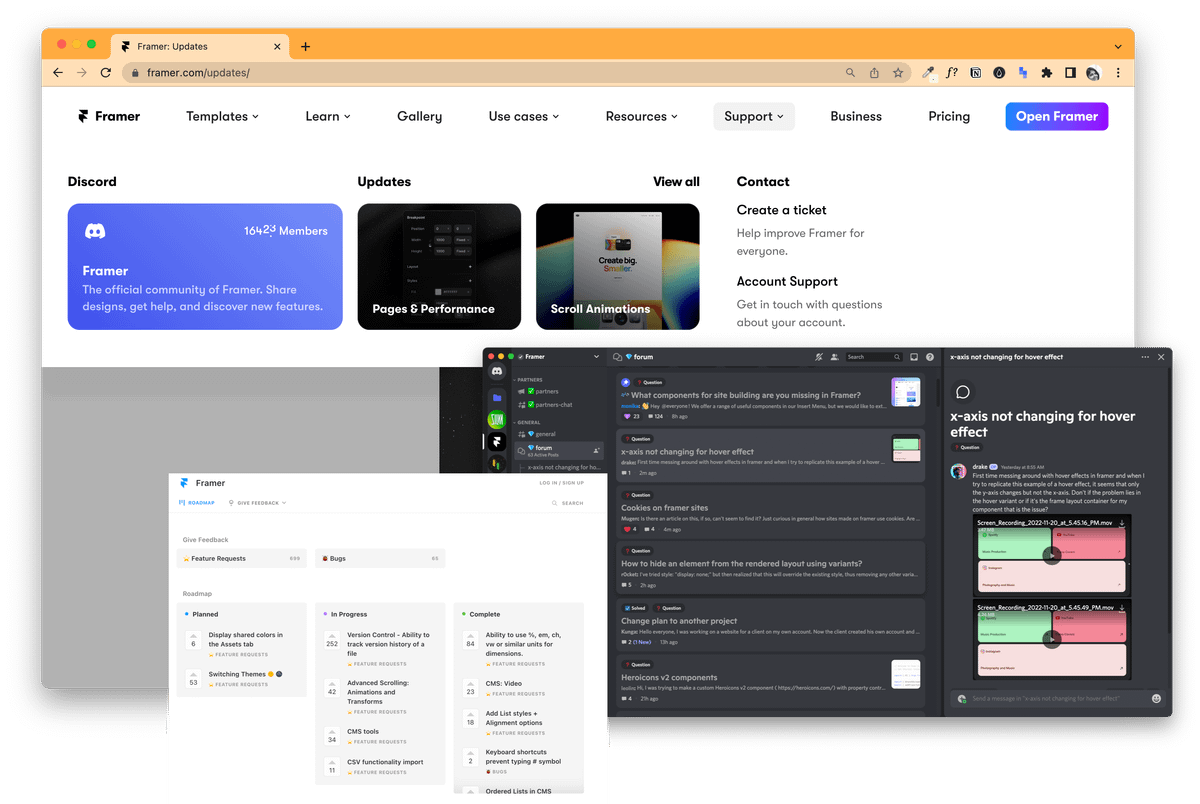Show the member list in Discord
The height and width of the screenshot is (804, 1200).
[834, 357]
